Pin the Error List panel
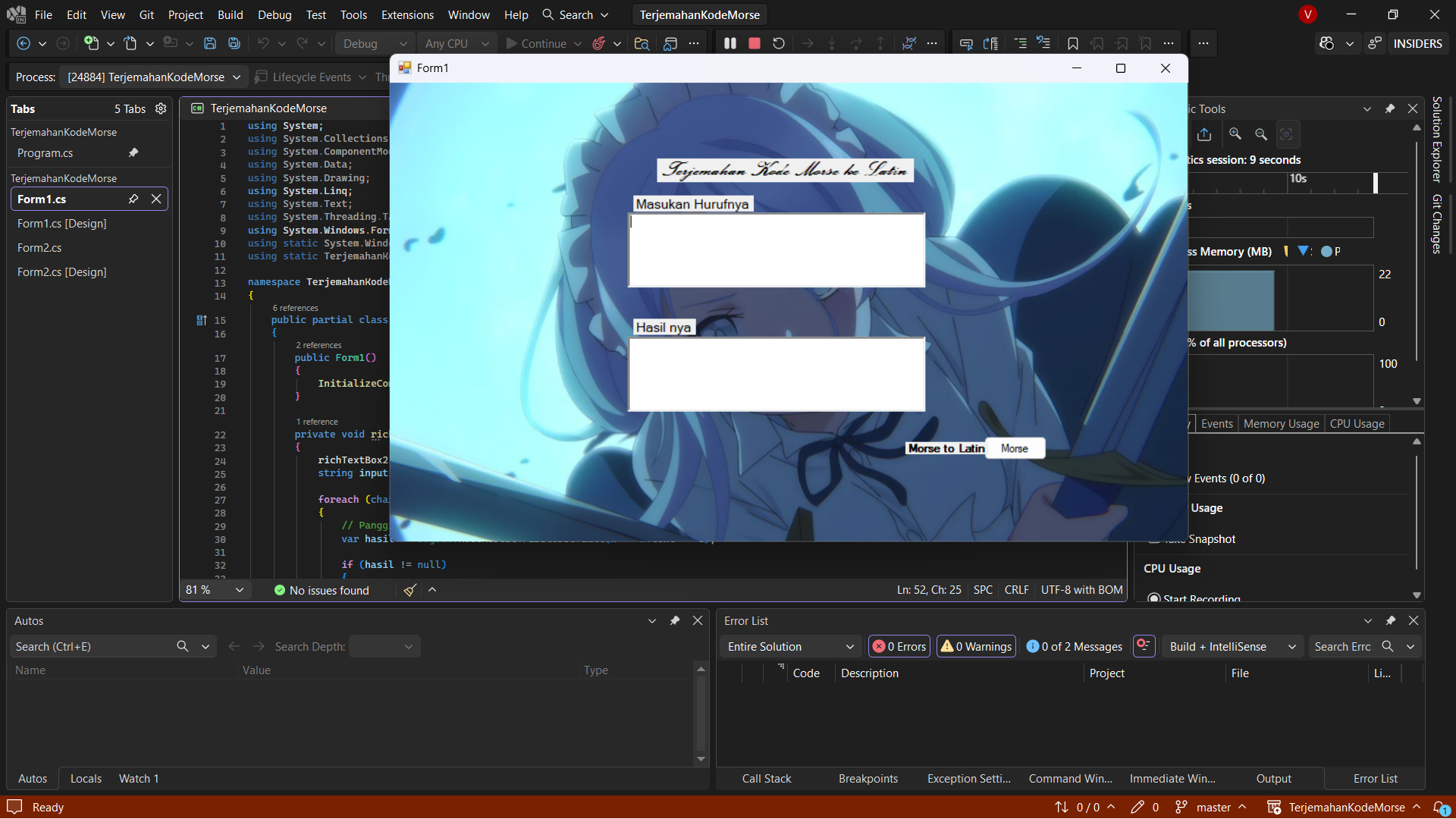Viewport: 1456px width, 819px height. click(x=1391, y=620)
